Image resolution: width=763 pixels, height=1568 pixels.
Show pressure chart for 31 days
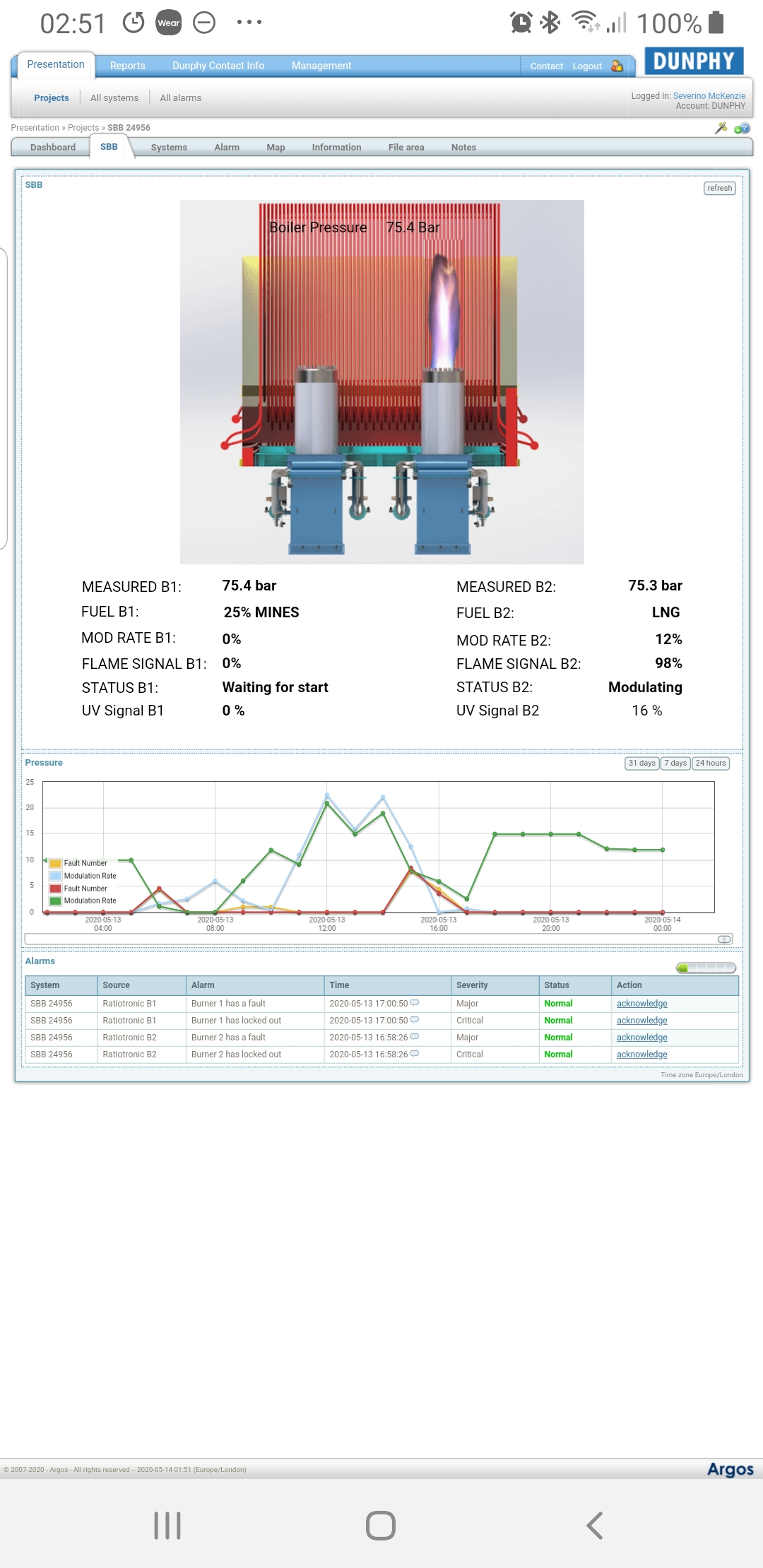(x=642, y=763)
